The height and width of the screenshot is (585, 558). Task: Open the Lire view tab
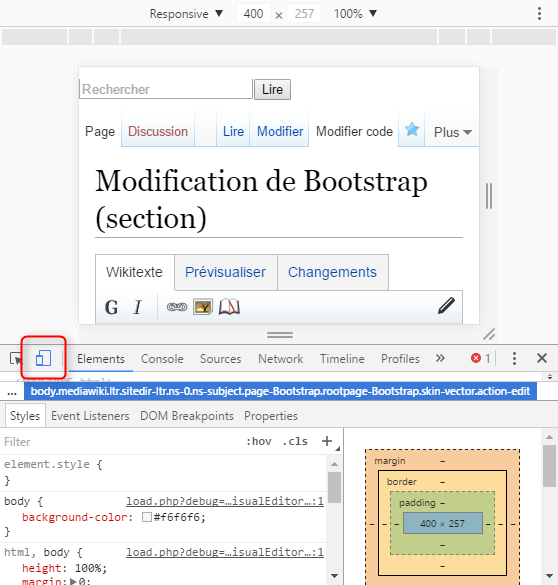tap(233, 131)
